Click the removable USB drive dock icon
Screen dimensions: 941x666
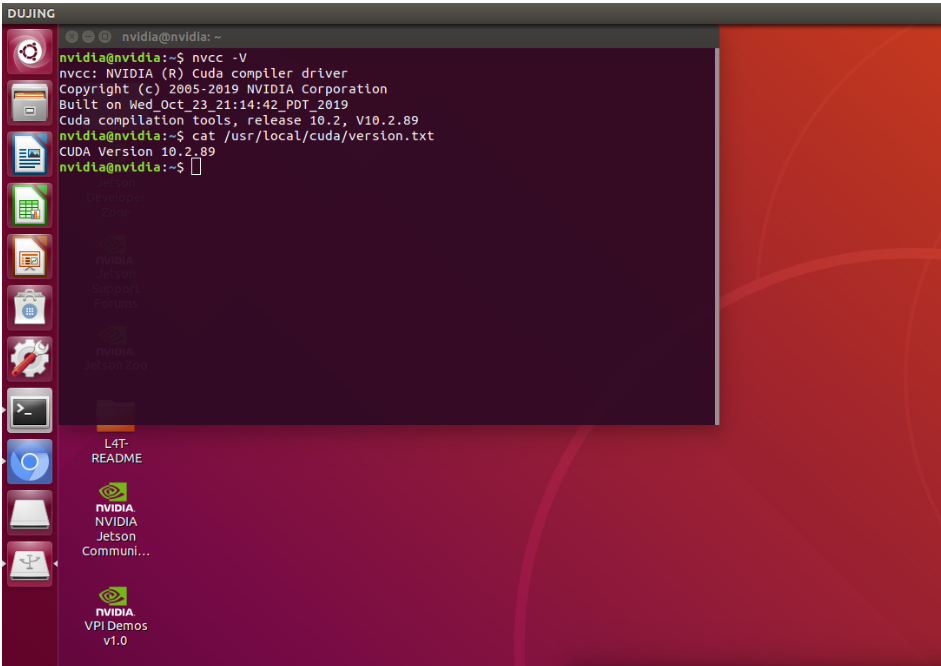click(29, 564)
